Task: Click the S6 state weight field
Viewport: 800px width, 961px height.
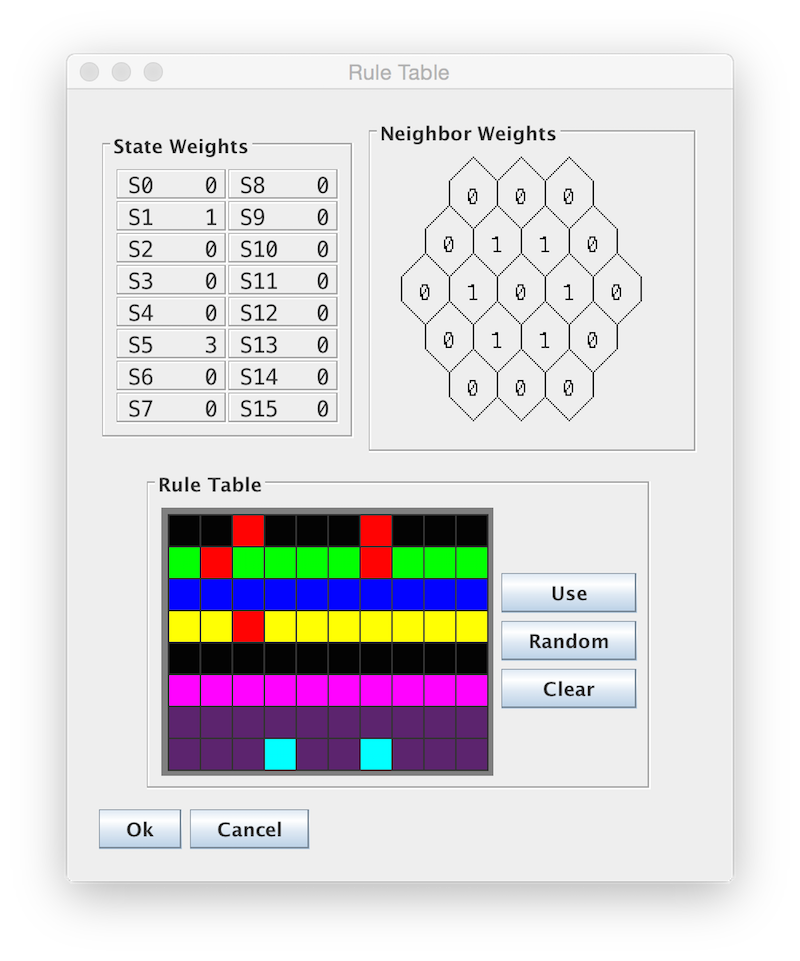Action: pos(171,376)
